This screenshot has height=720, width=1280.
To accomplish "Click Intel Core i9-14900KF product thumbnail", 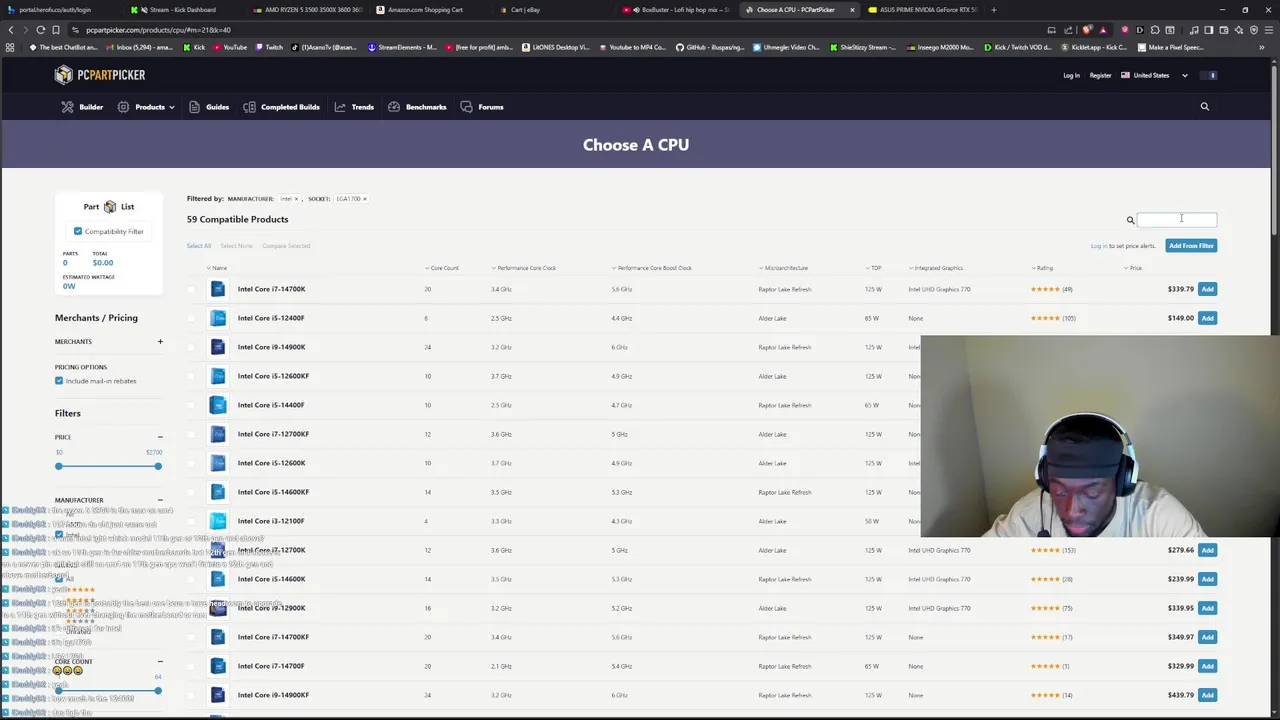I will [218, 695].
